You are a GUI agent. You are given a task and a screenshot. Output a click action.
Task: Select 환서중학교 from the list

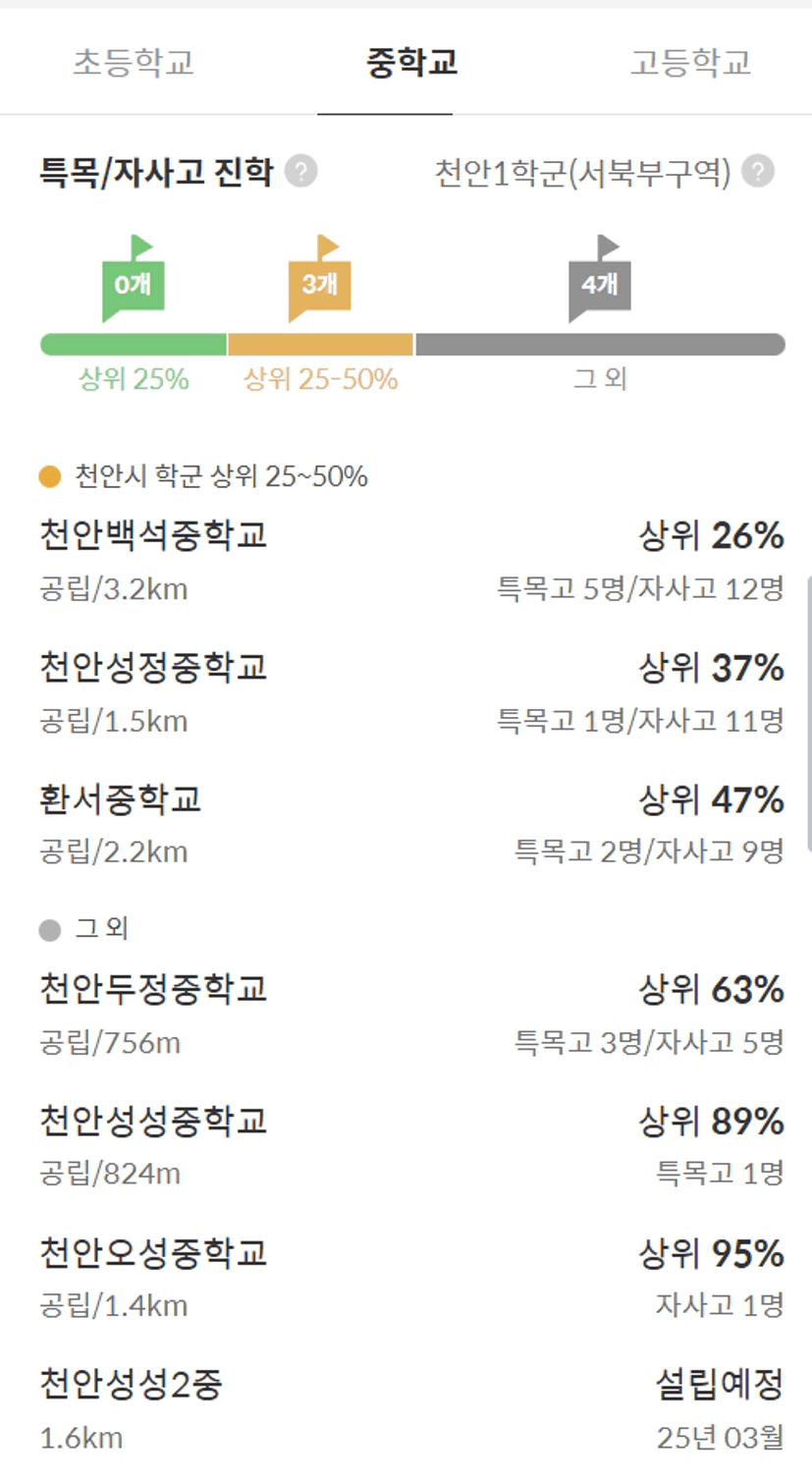120,799
